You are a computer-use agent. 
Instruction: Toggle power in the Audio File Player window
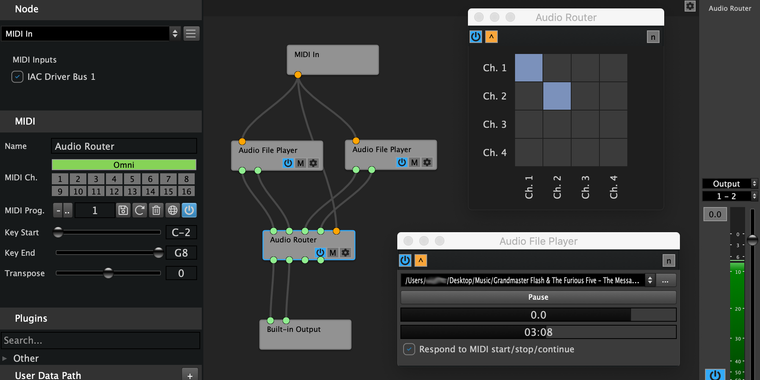coord(405,261)
